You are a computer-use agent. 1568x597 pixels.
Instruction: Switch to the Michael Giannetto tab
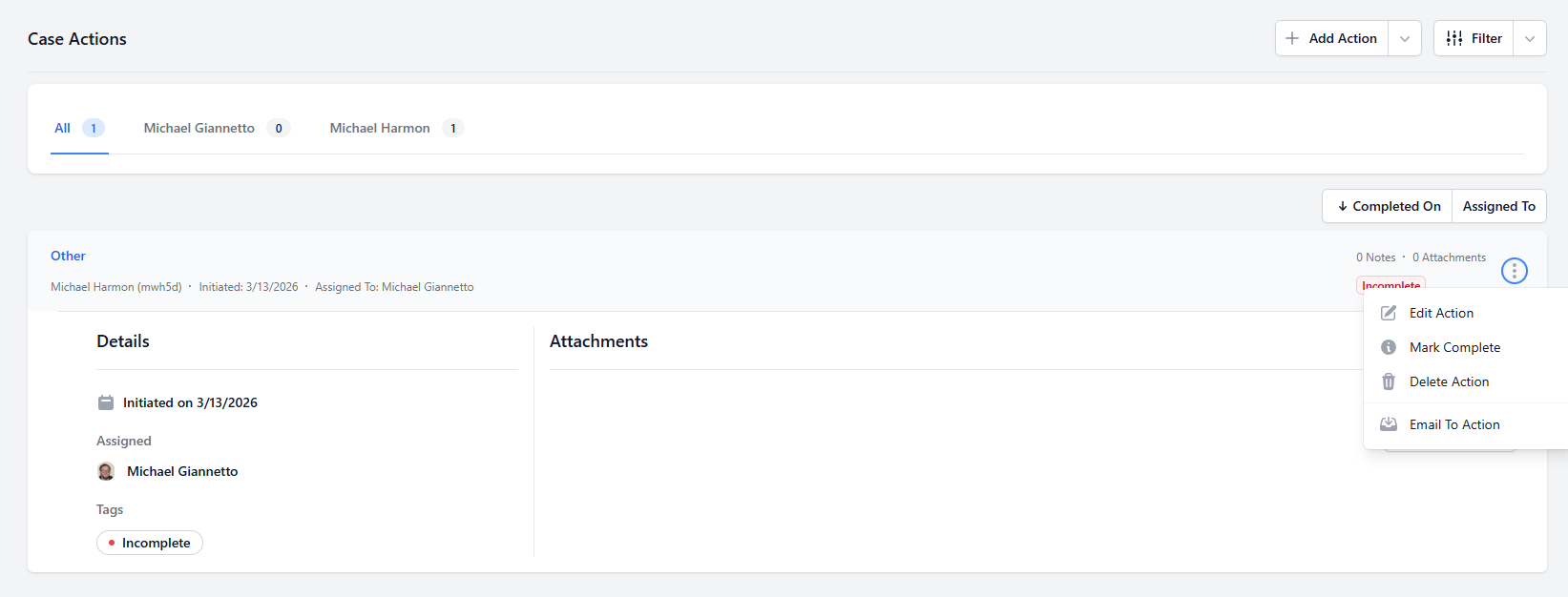tap(198, 128)
